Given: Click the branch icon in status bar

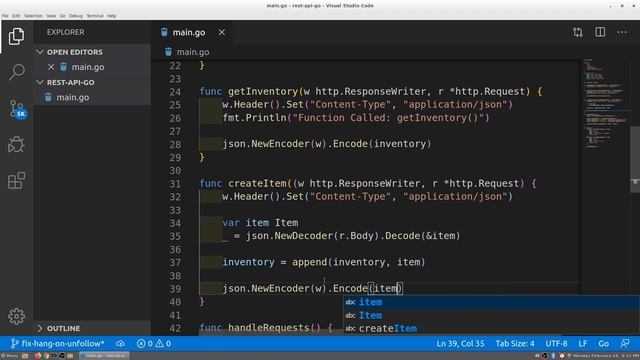Looking at the screenshot, I should pyautogui.click(x=14, y=344).
